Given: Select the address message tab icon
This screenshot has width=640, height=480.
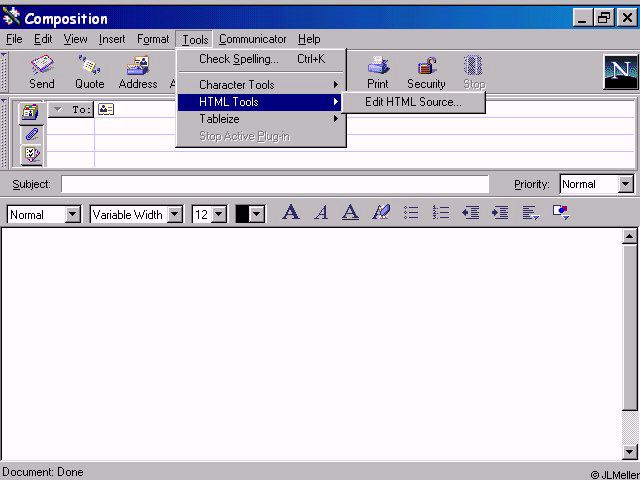Looking at the screenshot, I should (31, 113).
